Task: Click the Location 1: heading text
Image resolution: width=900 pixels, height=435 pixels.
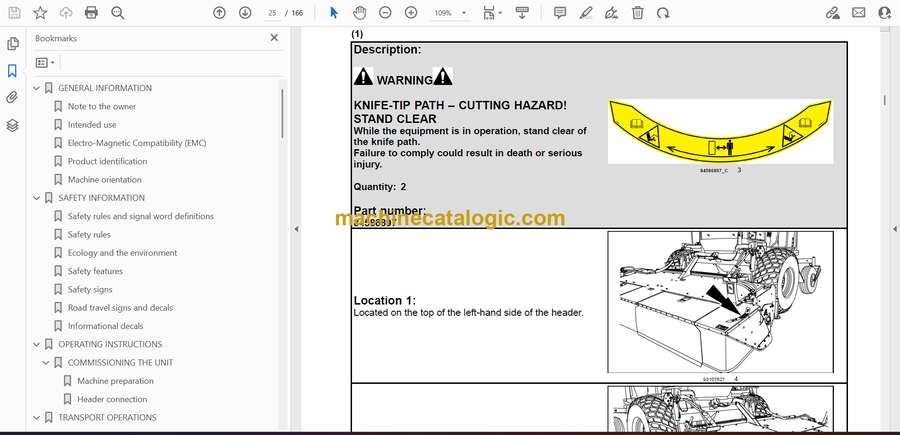Action: click(385, 300)
